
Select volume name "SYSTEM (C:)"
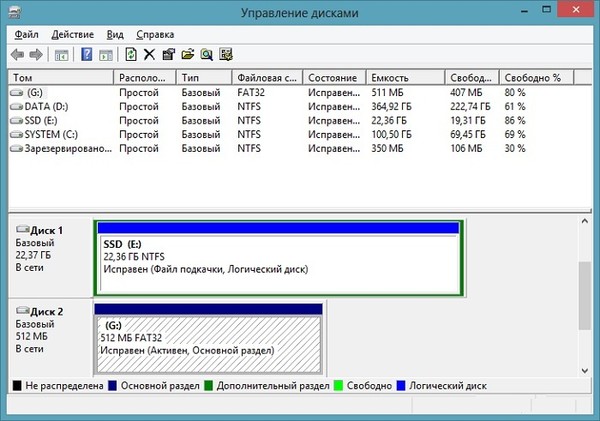click(x=51, y=134)
